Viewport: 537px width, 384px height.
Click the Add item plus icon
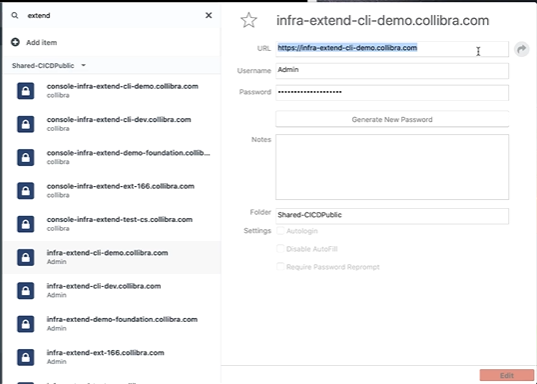(15, 42)
